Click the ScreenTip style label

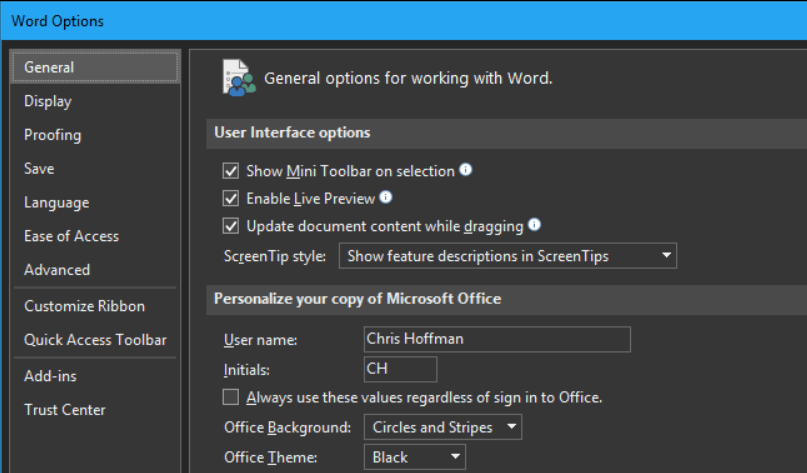point(275,256)
